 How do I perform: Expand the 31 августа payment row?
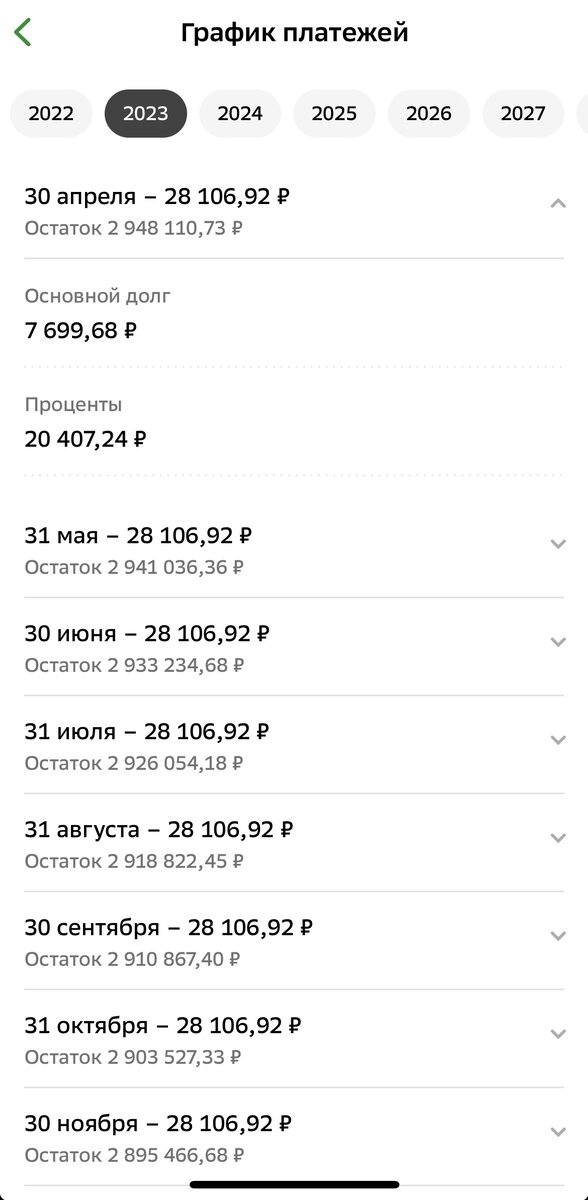coord(560,839)
